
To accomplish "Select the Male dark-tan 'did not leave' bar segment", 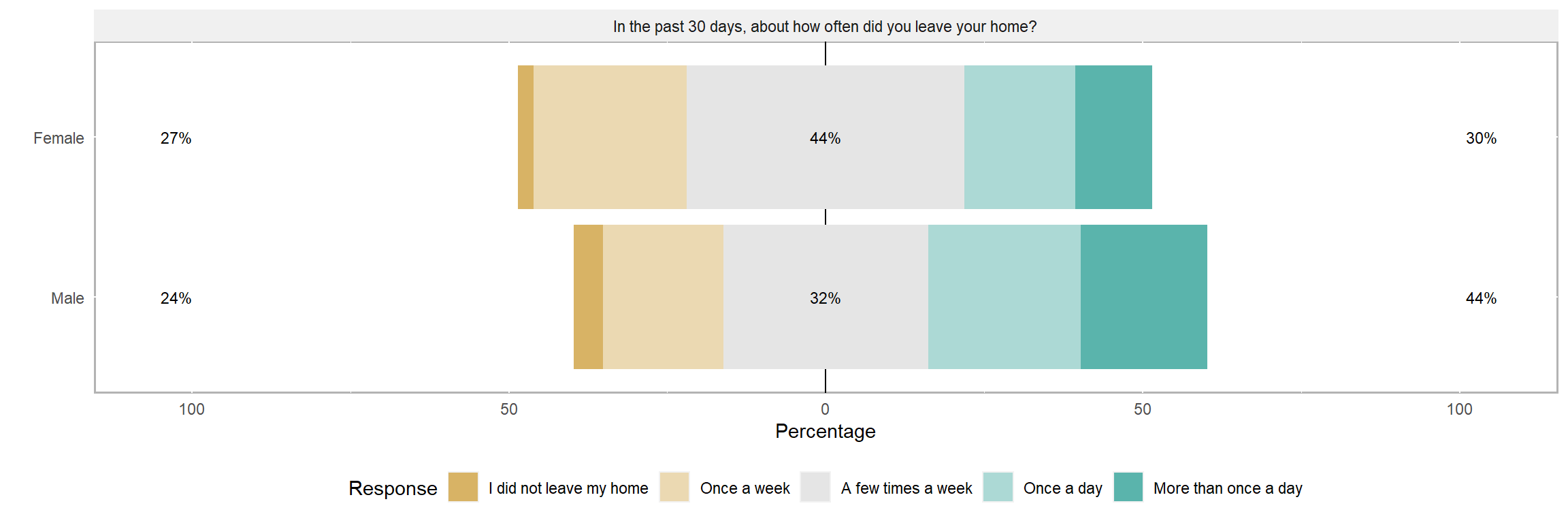I will [x=588, y=297].
